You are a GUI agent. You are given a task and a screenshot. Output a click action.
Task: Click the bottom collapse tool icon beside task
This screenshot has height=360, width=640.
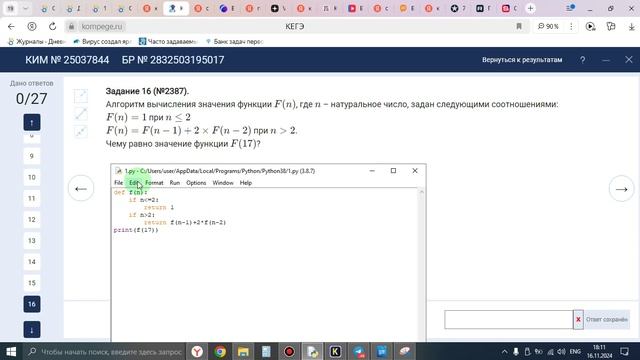(x=81, y=131)
